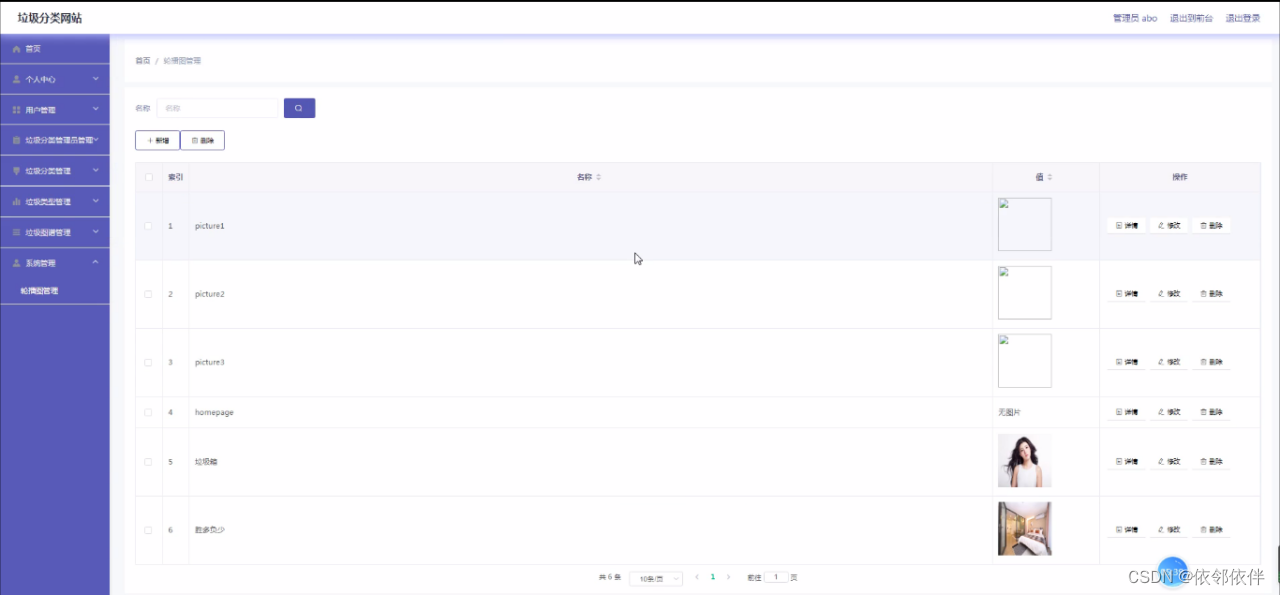Click the picture1 name cell
Image resolution: width=1280 pixels, height=595 pixels.
[x=590, y=226]
